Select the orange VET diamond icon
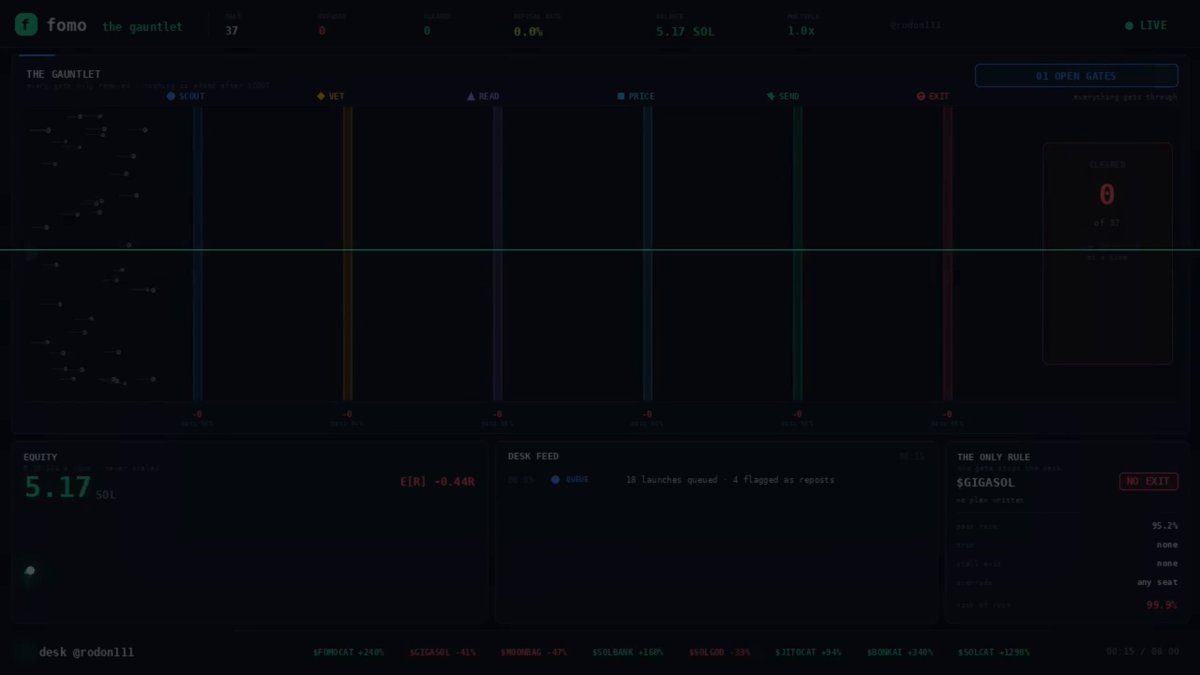Image resolution: width=1200 pixels, height=675 pixels. pos(321,96)
